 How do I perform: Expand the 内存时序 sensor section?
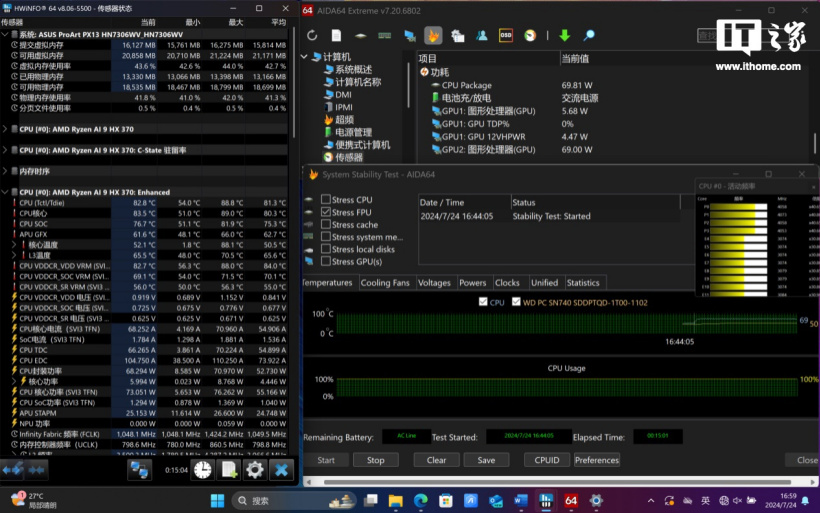pos(5,171)
